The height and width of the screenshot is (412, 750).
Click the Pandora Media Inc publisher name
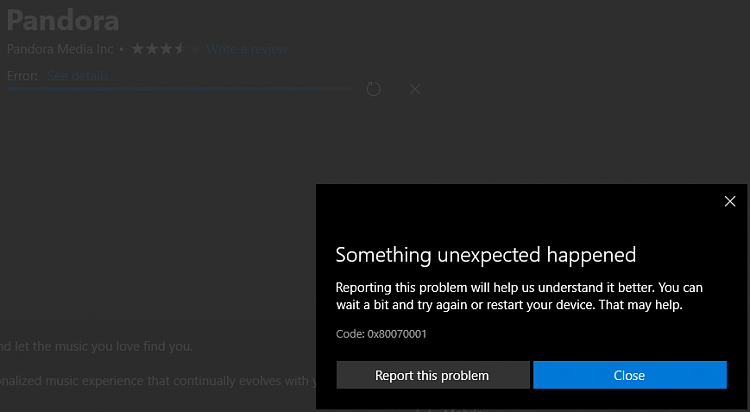coord(60,49)
